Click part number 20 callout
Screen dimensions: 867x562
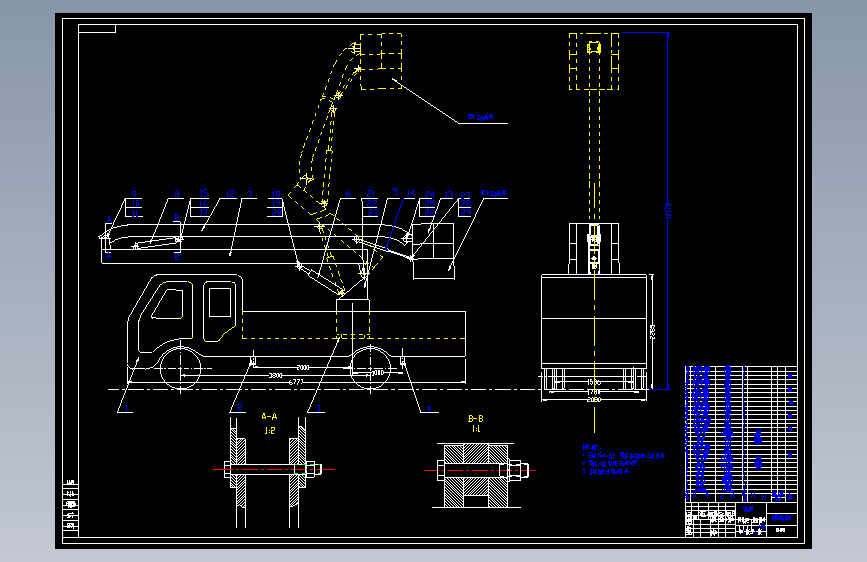[276, 212]
